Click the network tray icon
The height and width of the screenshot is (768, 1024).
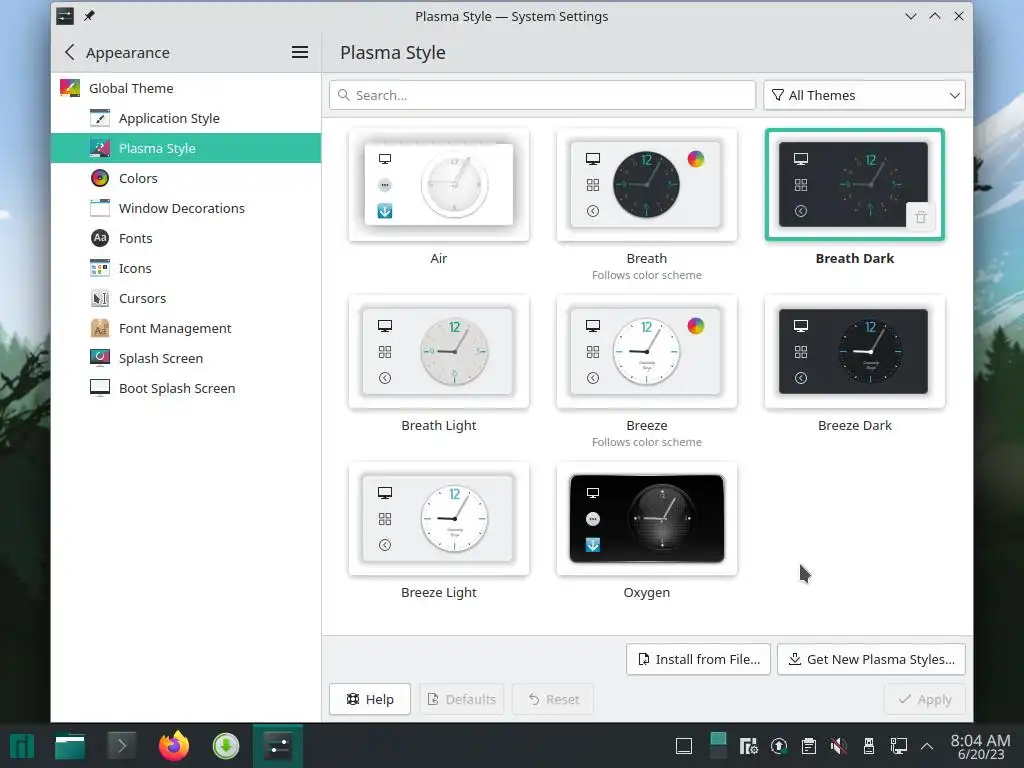tap(899, 746)
